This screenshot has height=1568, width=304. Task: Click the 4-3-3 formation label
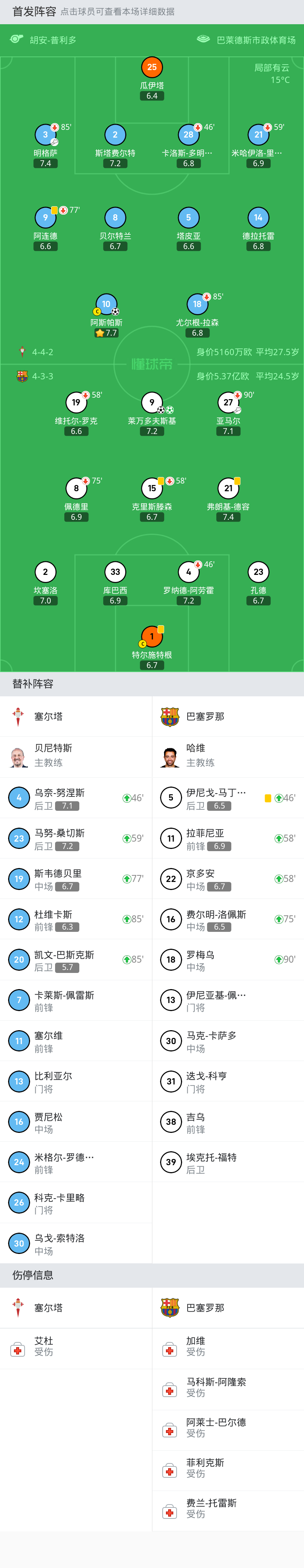43,376
